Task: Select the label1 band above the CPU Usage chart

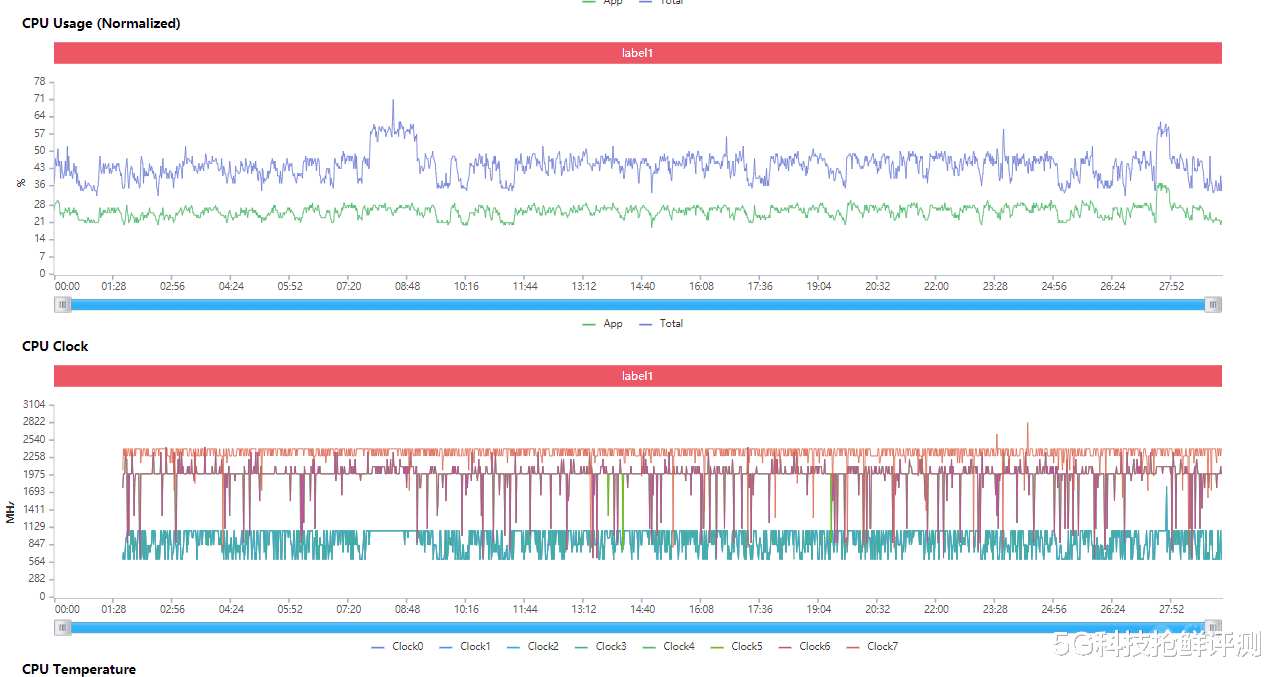Action: click(638, 53)
